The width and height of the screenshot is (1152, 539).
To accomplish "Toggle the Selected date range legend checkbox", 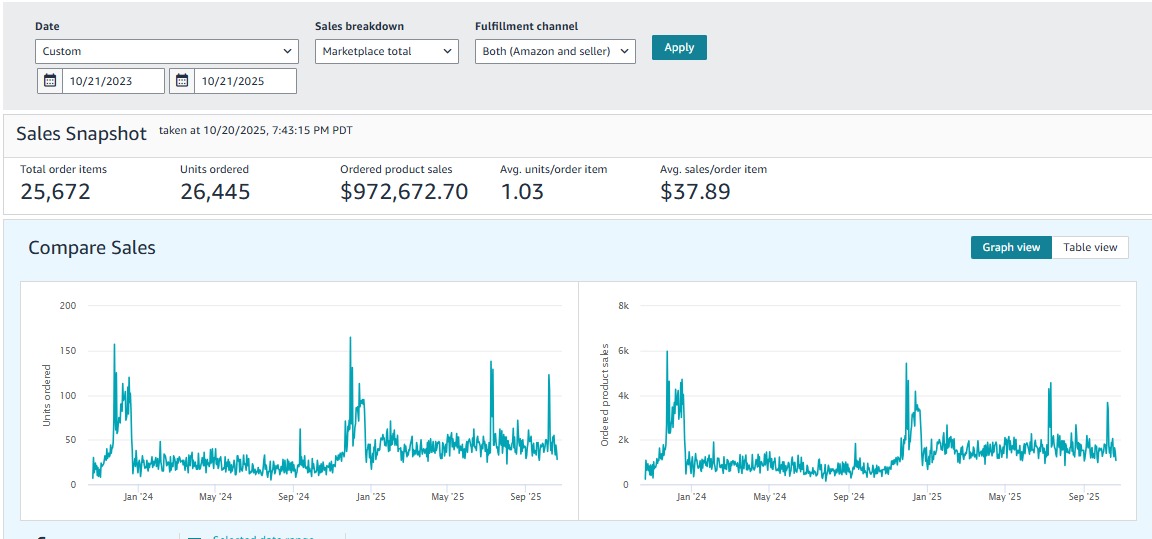I will pyautogui.click(x=194, y=537).
